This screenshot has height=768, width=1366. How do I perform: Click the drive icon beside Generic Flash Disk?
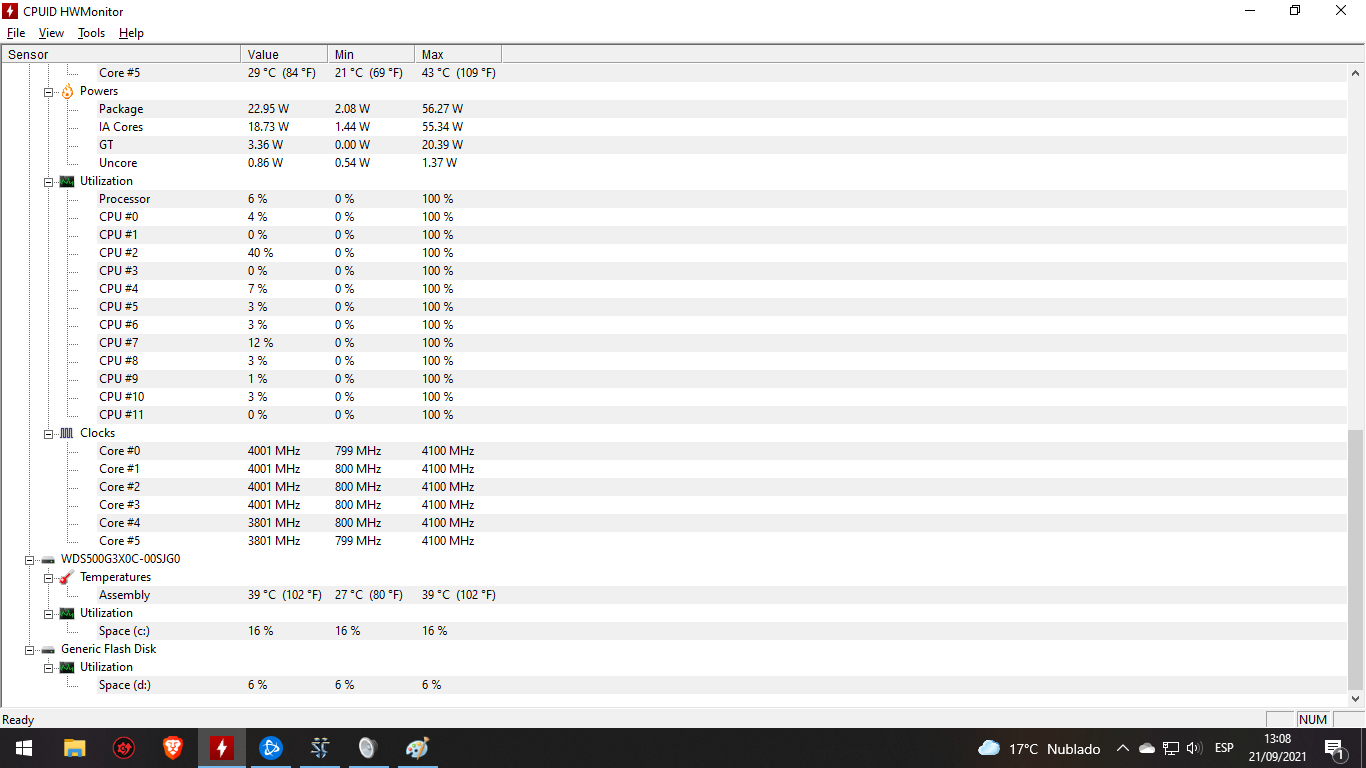pos(48,649)
